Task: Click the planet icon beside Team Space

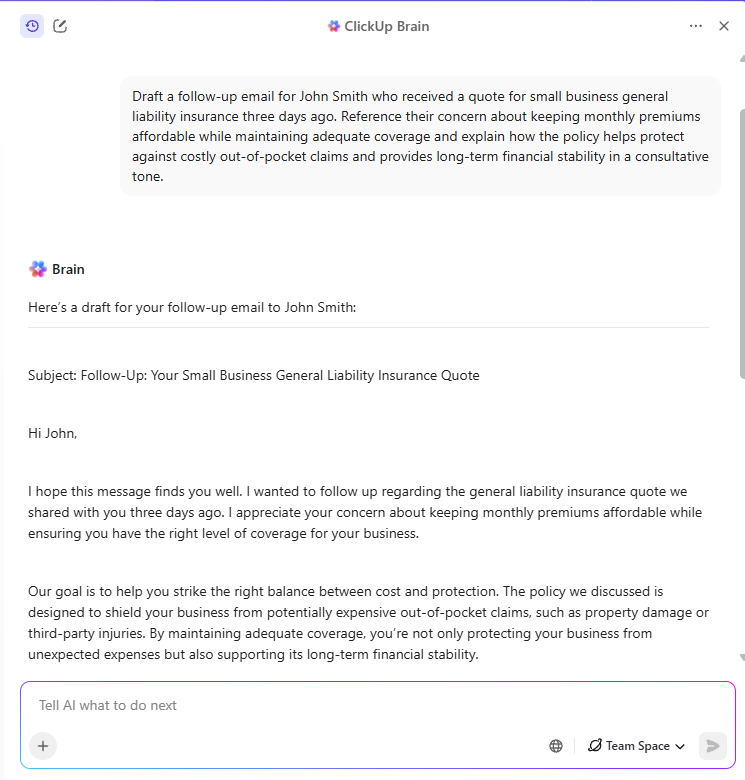Action: coord(595,746)
